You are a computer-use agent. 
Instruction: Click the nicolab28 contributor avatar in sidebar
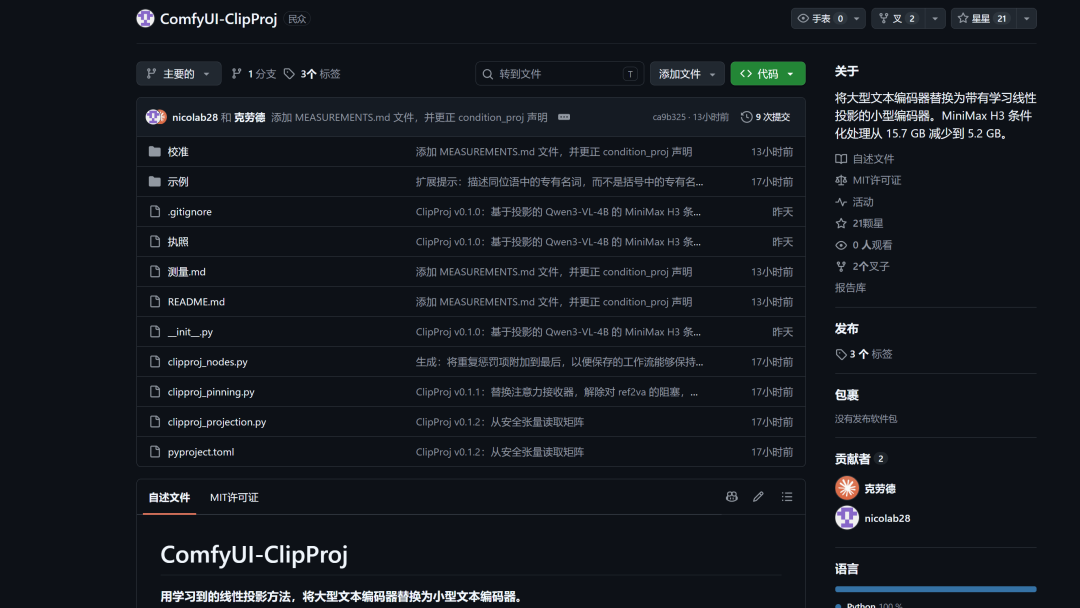tap(847, 518)
